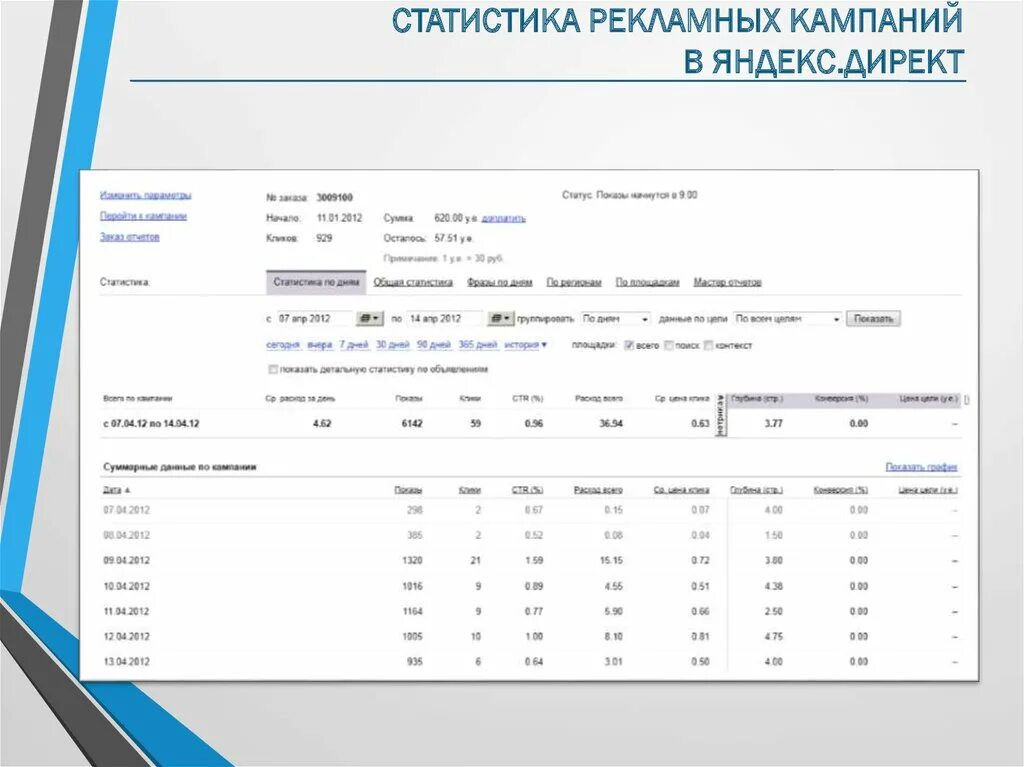Open the 'Мастер отчетов' tab
Image resolution: width=1024 pixels, height=767 pixels.
coord(727,282)
